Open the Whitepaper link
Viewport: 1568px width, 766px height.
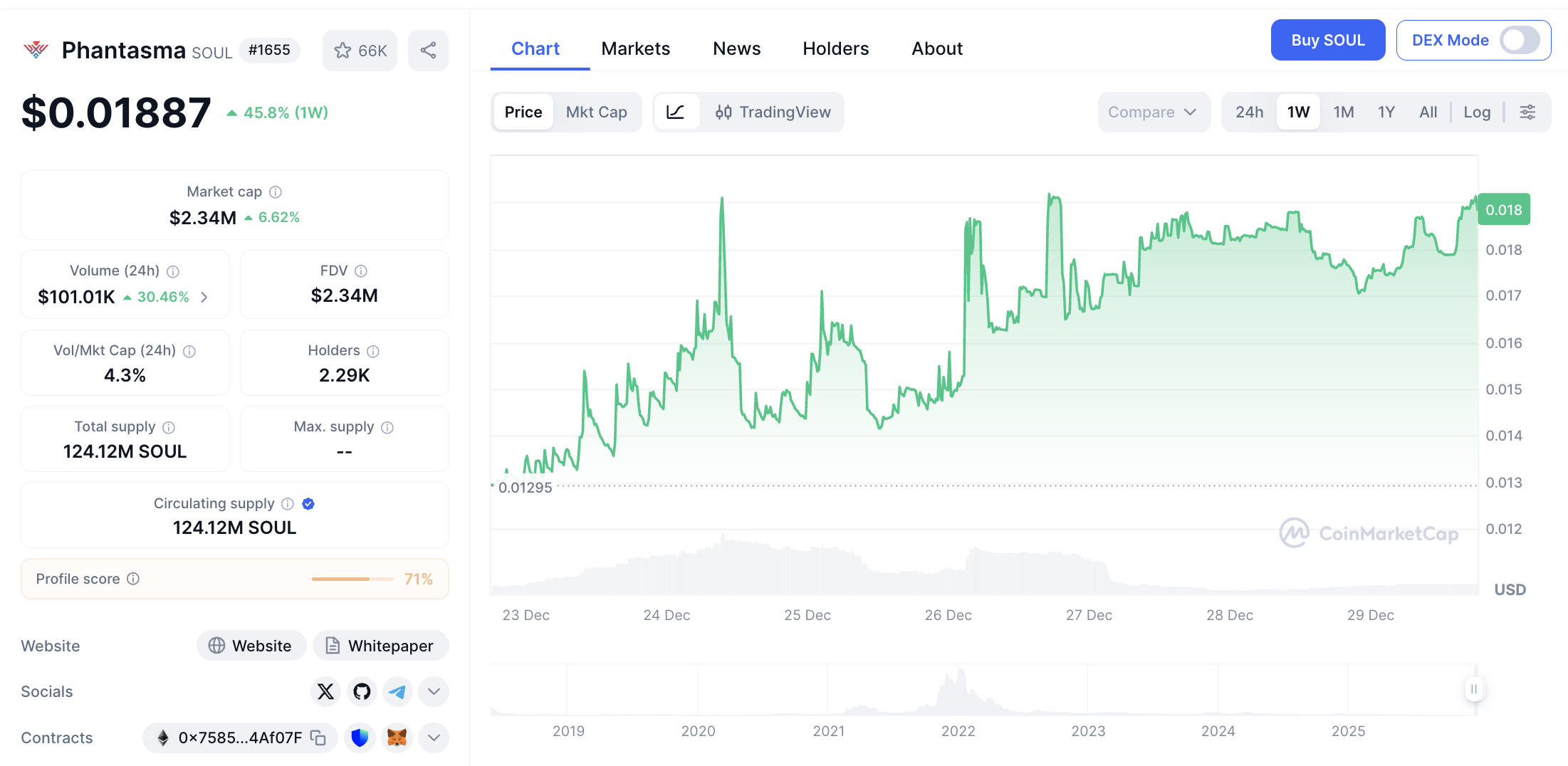pyautogui.click(x=380, y=646)
